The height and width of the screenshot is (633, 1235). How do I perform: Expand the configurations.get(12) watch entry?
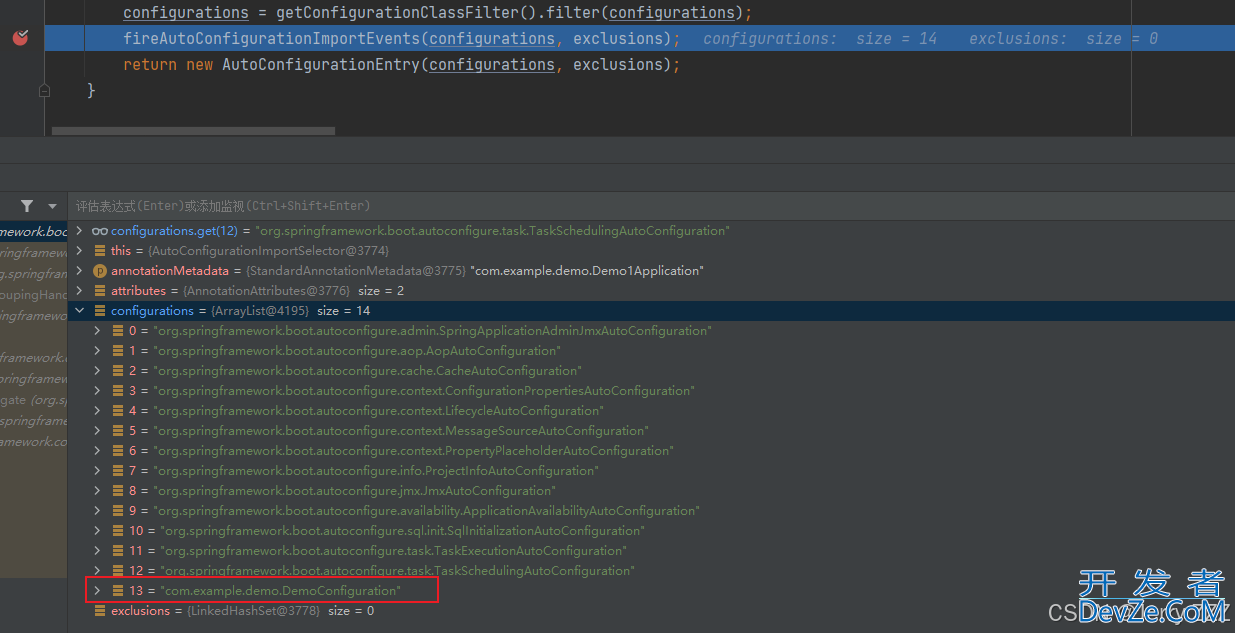(80, 231)
